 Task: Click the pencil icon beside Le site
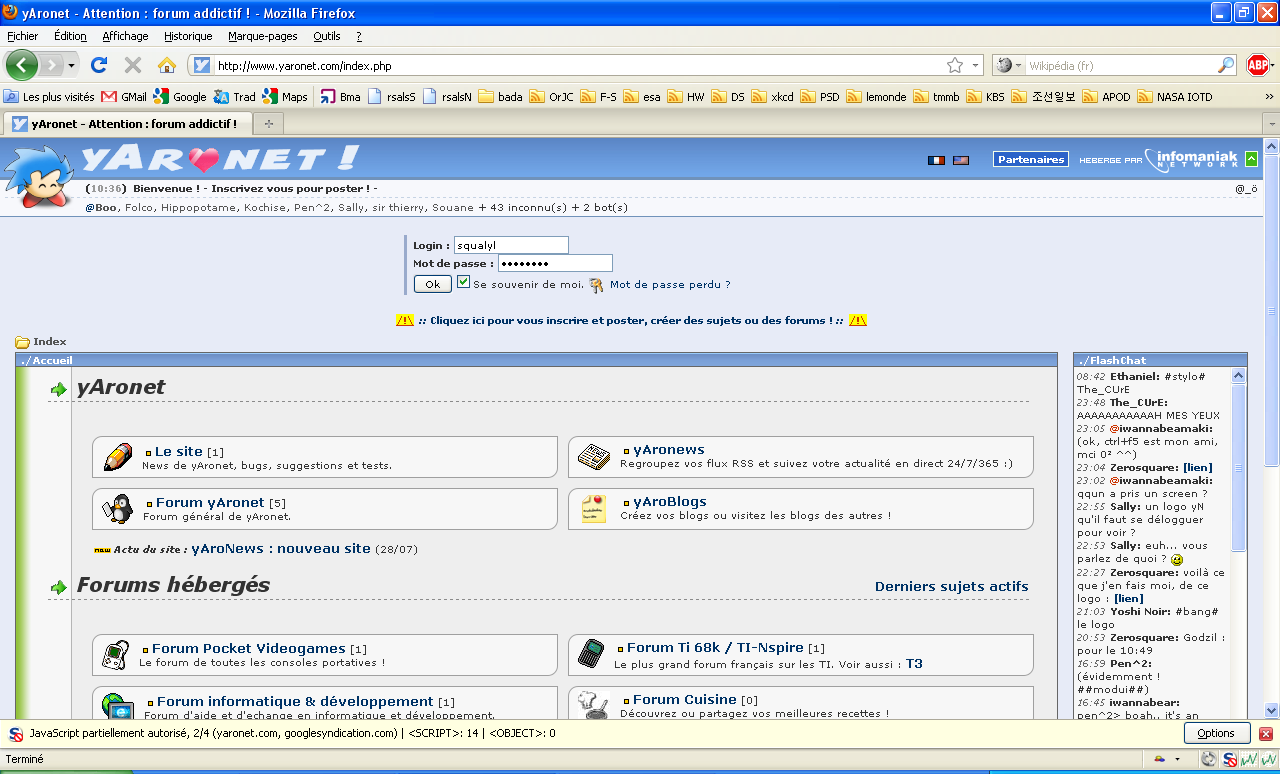click(x=118, y=457)
